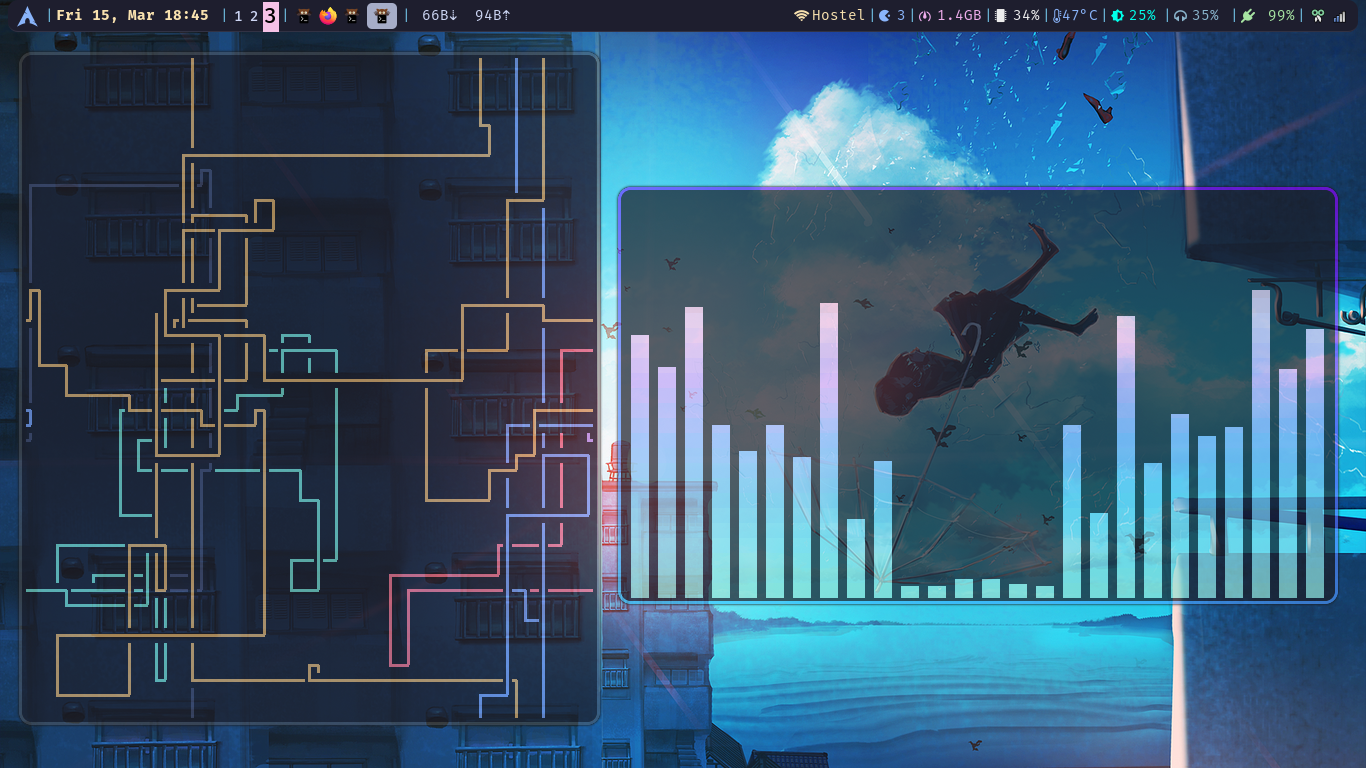
Task: Open Firefox from the taskbar
Action: (x=328, y=16)
